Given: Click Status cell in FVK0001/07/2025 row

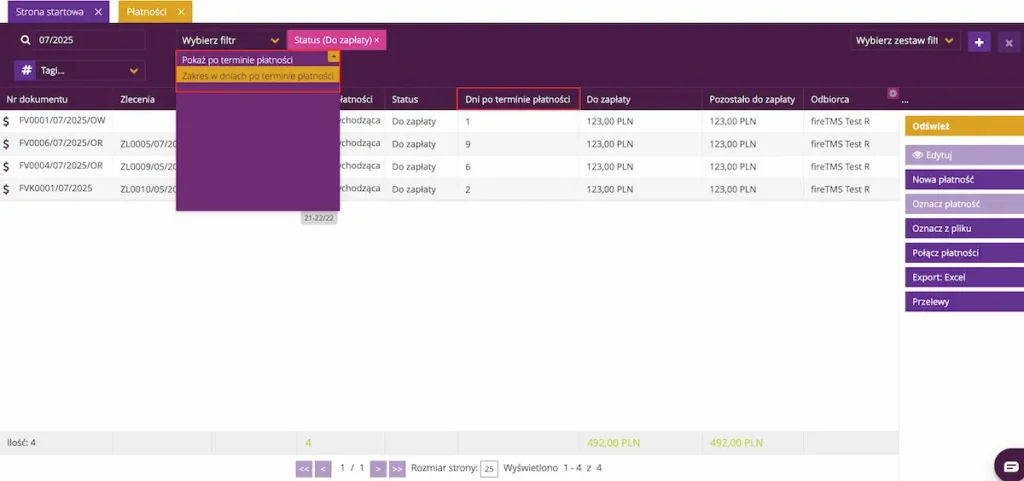Looking at the screenshot, I should [x=413, y=189].
